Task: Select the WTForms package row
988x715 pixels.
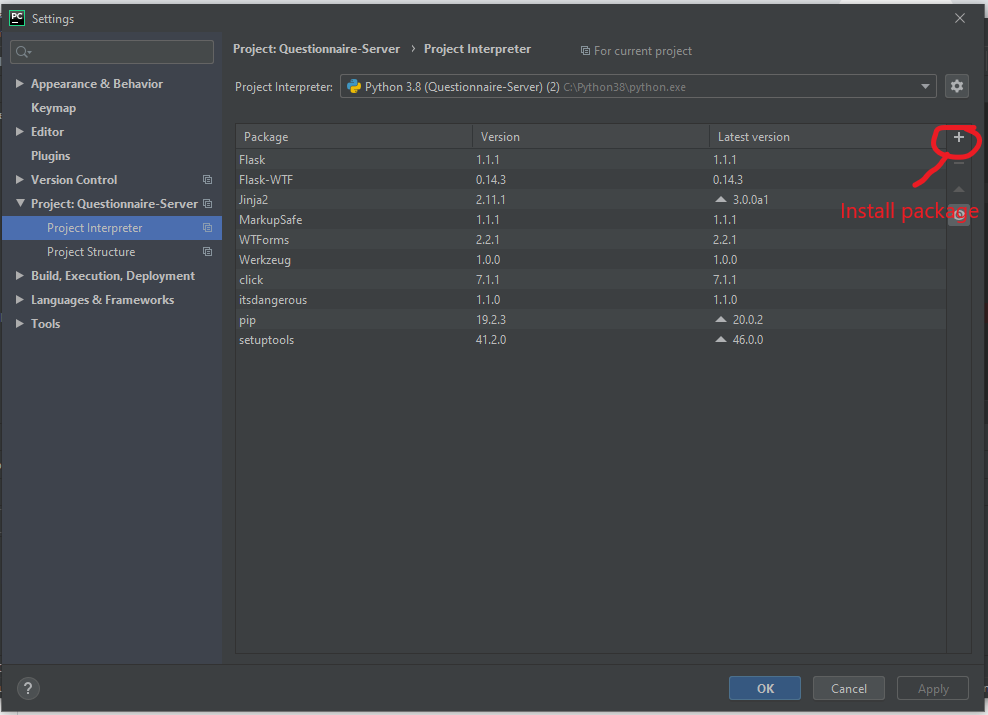Action: (590, 239)
